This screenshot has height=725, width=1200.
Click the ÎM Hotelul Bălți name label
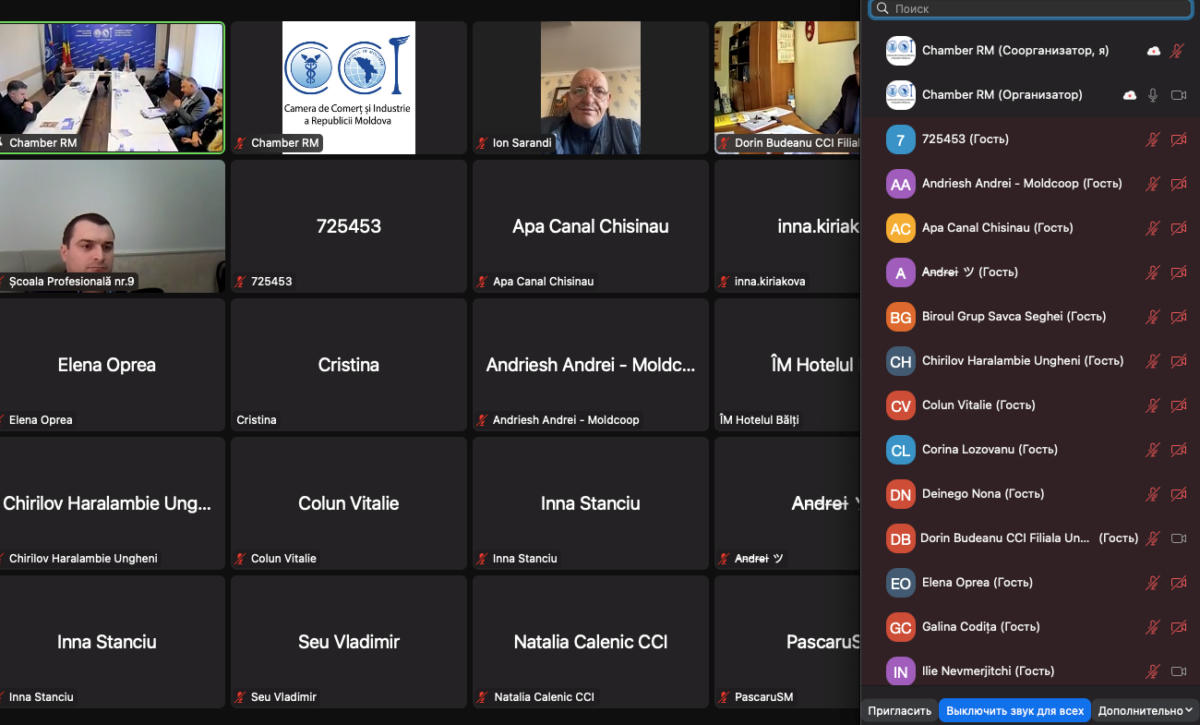point(759,420)
